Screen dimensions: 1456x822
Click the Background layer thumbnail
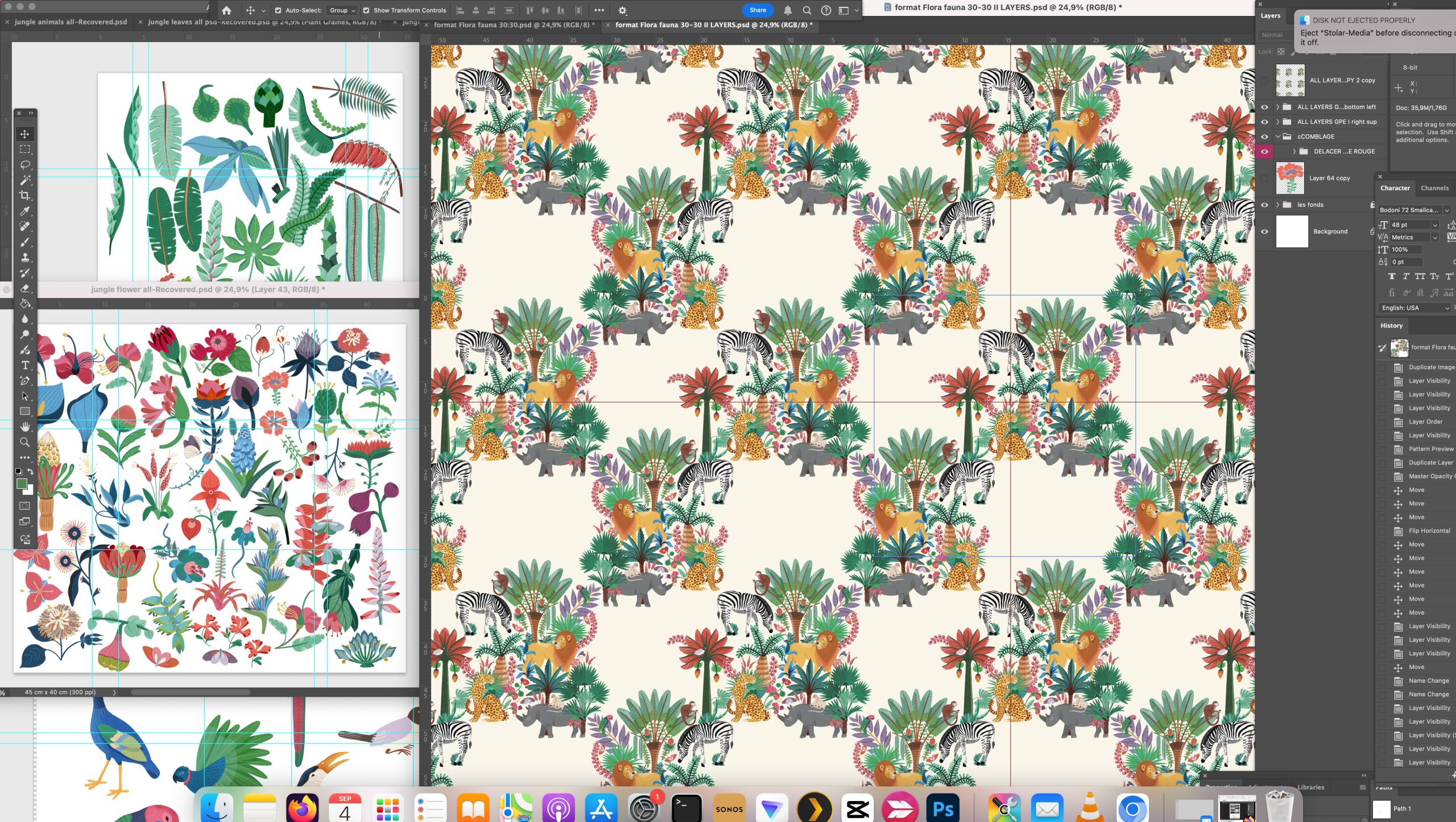click(x=1292, y=231)
